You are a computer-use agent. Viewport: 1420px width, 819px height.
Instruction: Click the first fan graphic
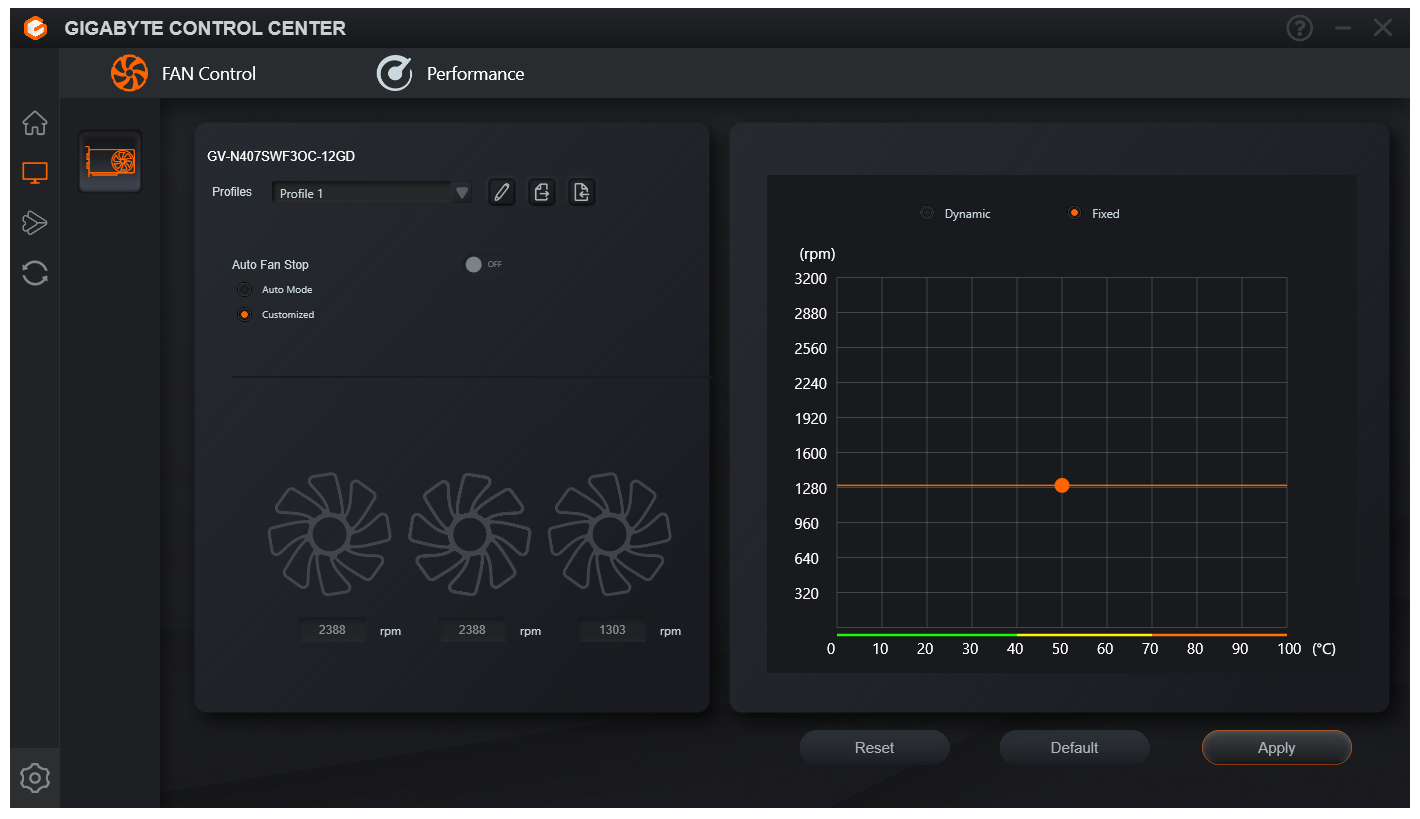[x=329, y=535]
